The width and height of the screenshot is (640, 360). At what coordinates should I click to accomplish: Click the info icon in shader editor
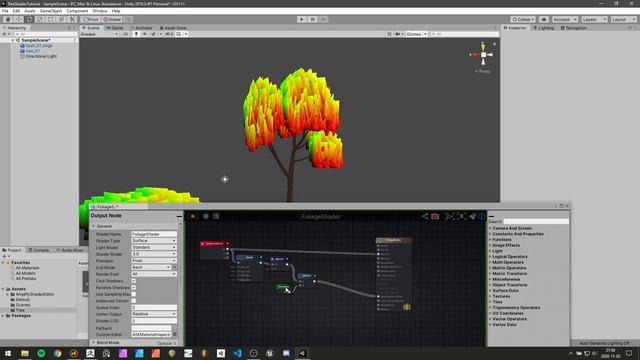tap(482, 216)
